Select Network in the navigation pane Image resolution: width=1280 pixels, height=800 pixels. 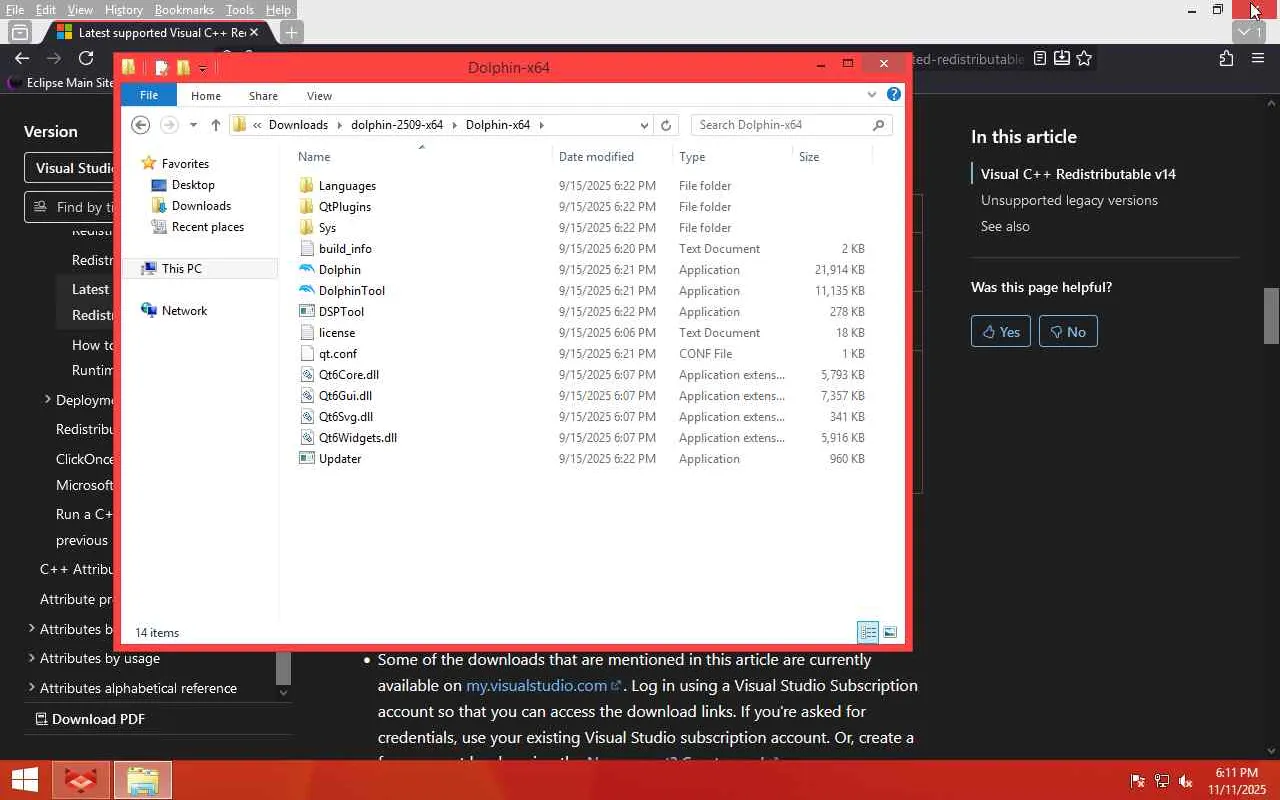point(184,311)
